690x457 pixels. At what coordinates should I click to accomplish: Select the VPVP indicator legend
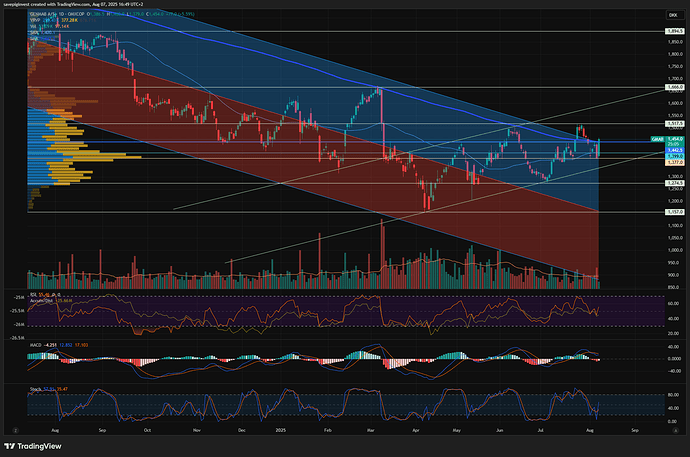click(x=35, y=22)
